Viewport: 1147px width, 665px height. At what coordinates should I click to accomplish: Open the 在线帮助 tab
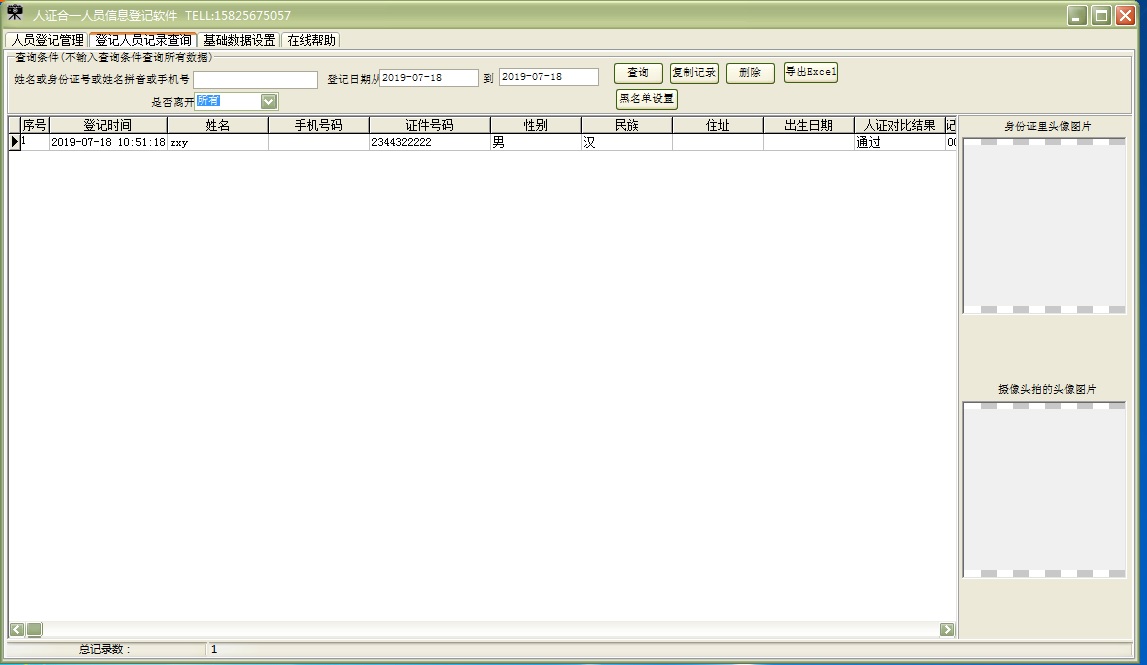[x=311, y=41]
